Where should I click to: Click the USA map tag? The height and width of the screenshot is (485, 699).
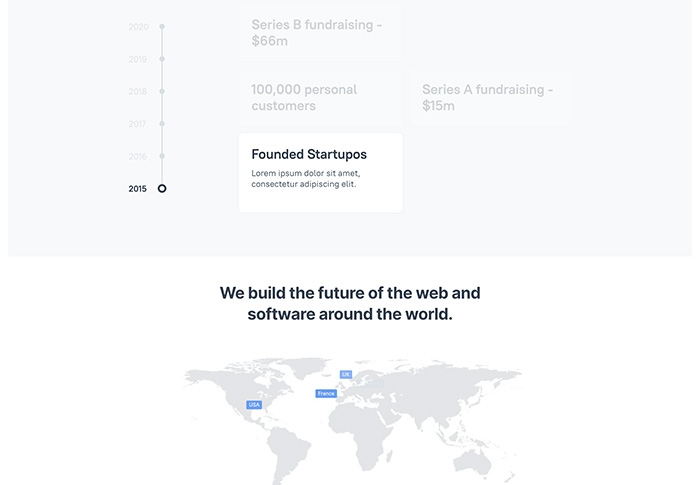coord(254,405)
